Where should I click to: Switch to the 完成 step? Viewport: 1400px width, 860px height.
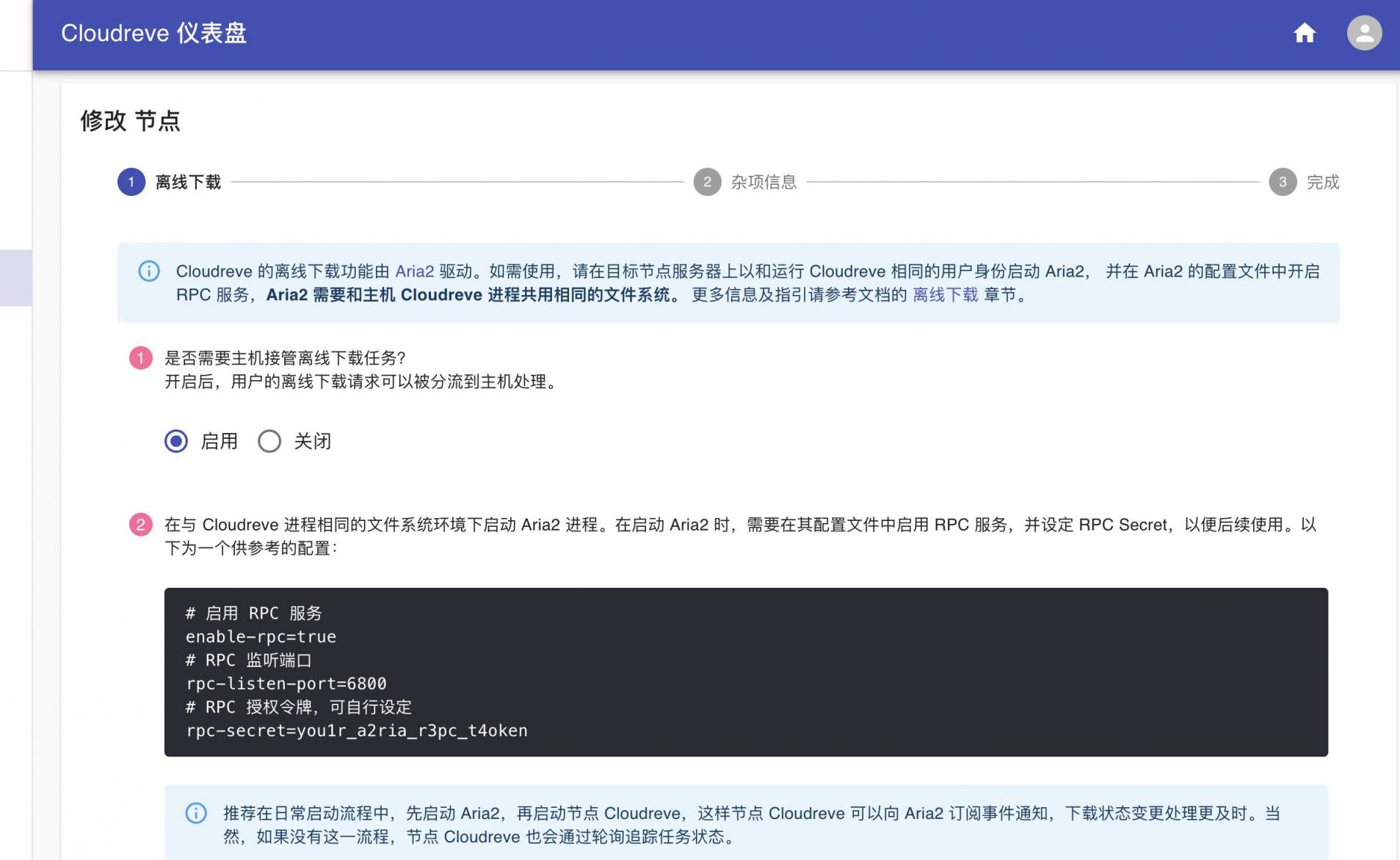[x=1323, y=182]
